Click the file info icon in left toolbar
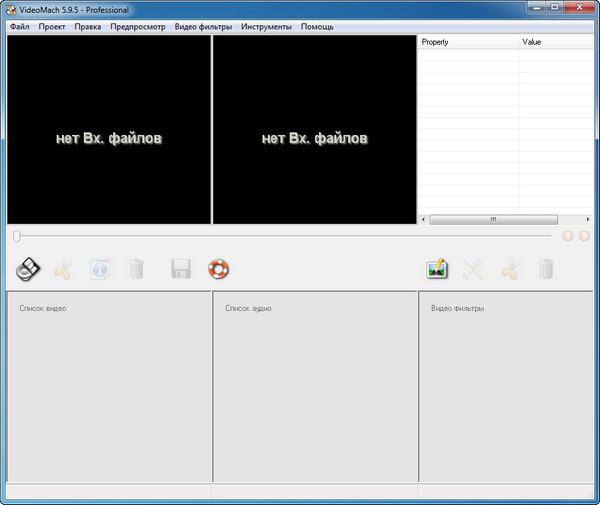This screenshot has width=600, height=505. point(100,268)
